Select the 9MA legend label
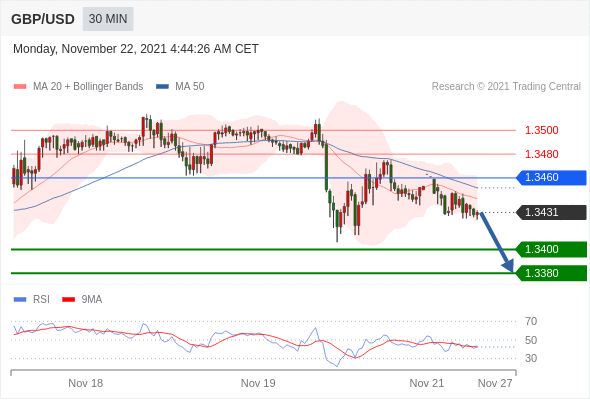 pyautogui.click(x=92, y=300)
